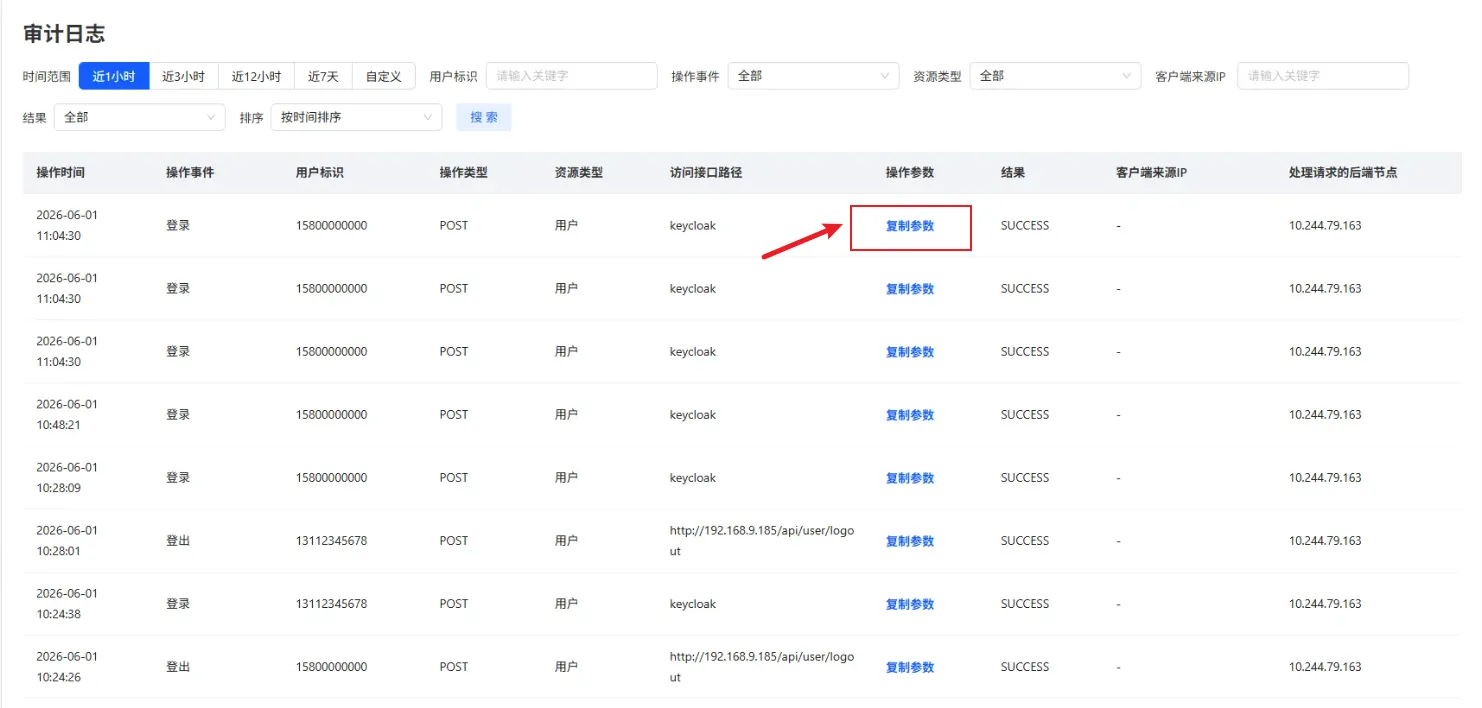Viewport: 1482px width, 708px height.
Task: Switch time range to 近3小时
Action: click(x=184, y=76)
